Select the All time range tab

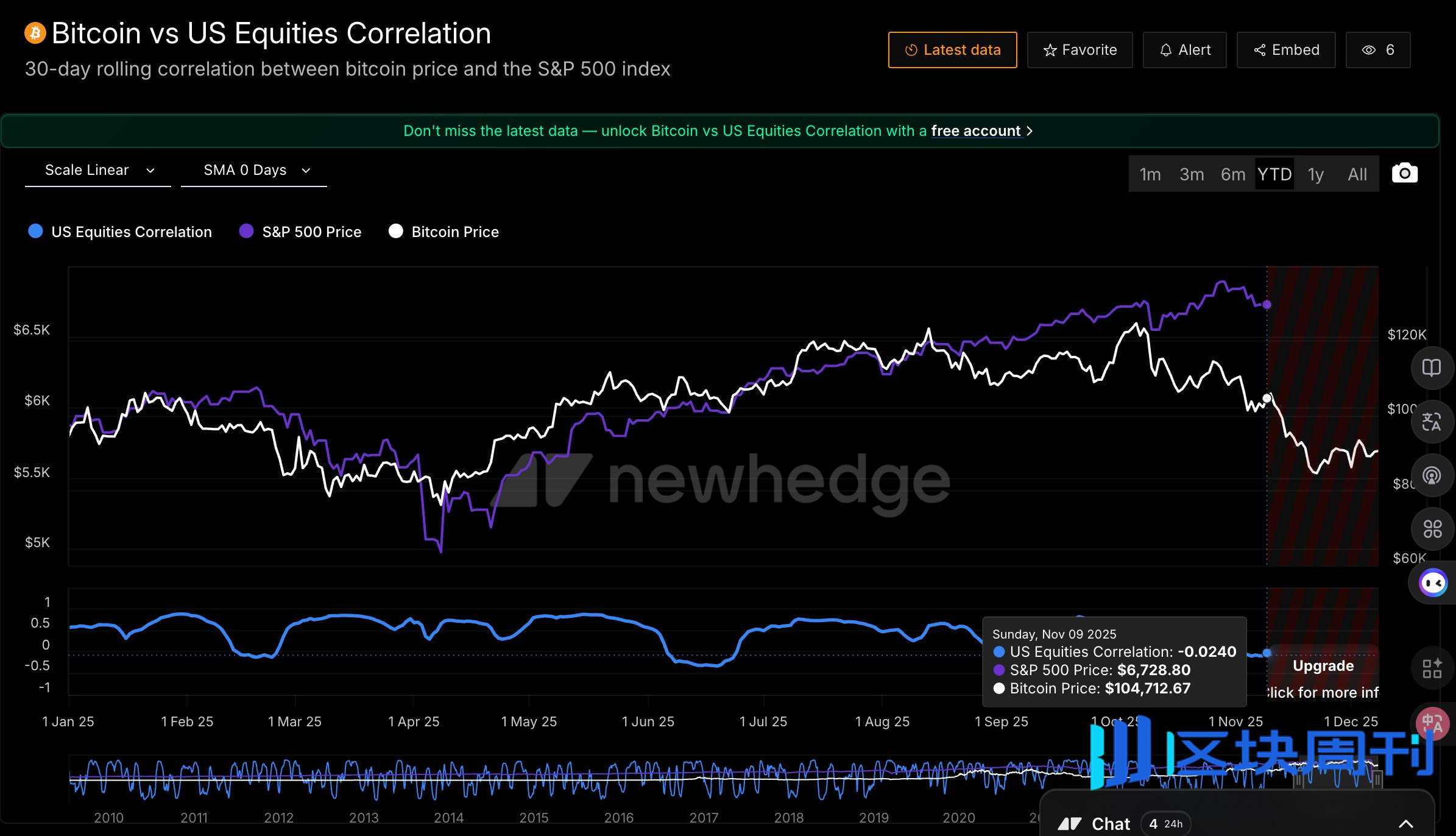tap(1357, 174)
